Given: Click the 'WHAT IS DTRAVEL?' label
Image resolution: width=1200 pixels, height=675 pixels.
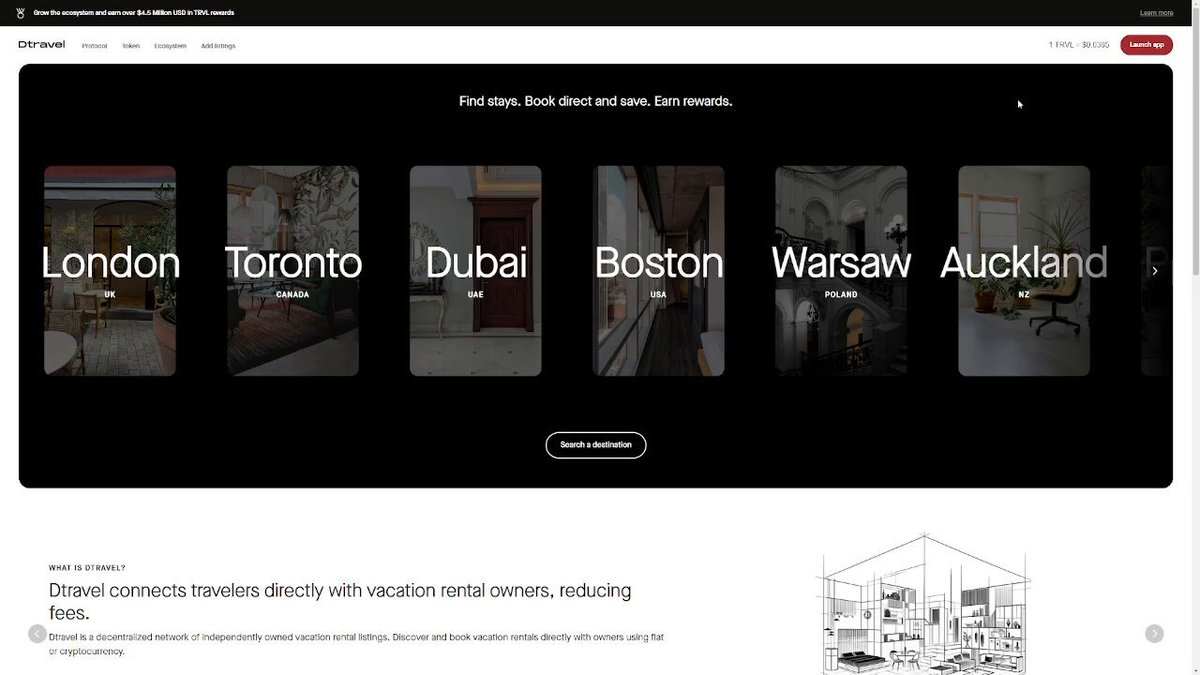Looking at the screenshot, I should point(87,568).
